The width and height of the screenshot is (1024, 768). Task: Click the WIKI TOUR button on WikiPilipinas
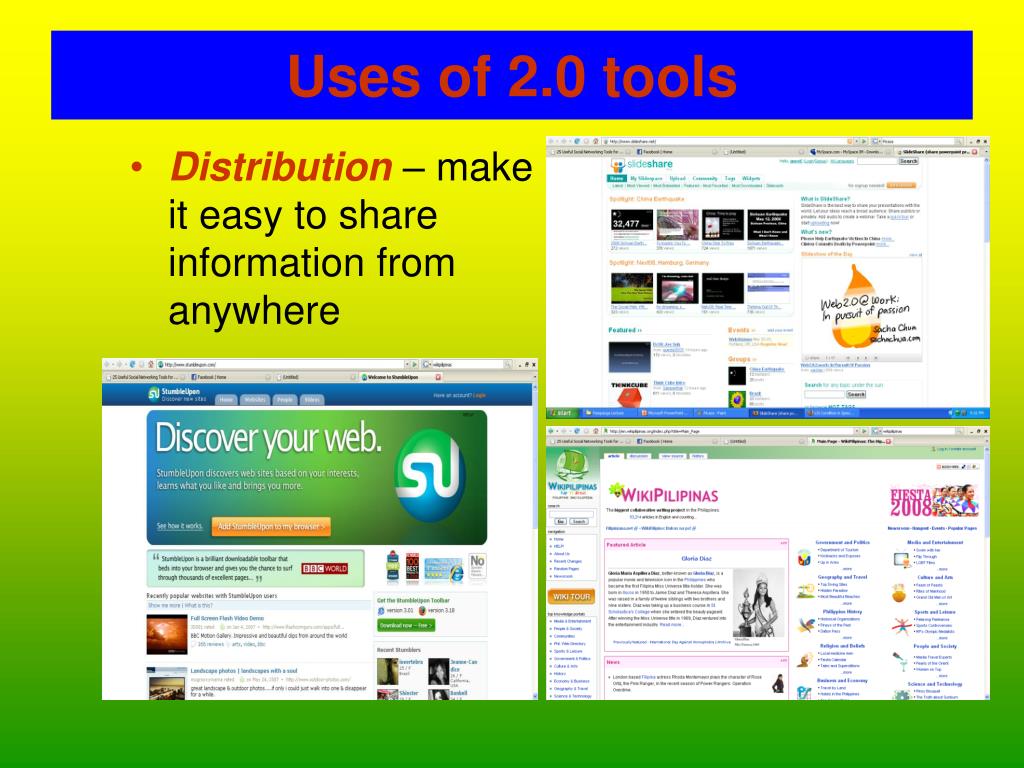click(571, 596)
